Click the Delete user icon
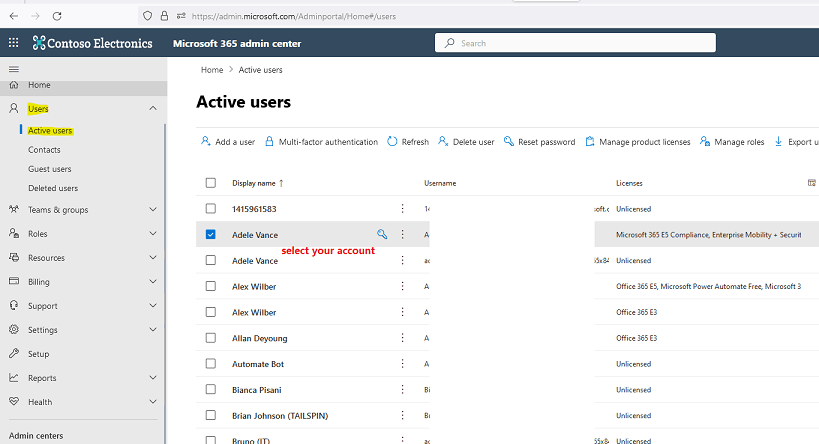The image size is (819, 444). click(x=443, y=141)
